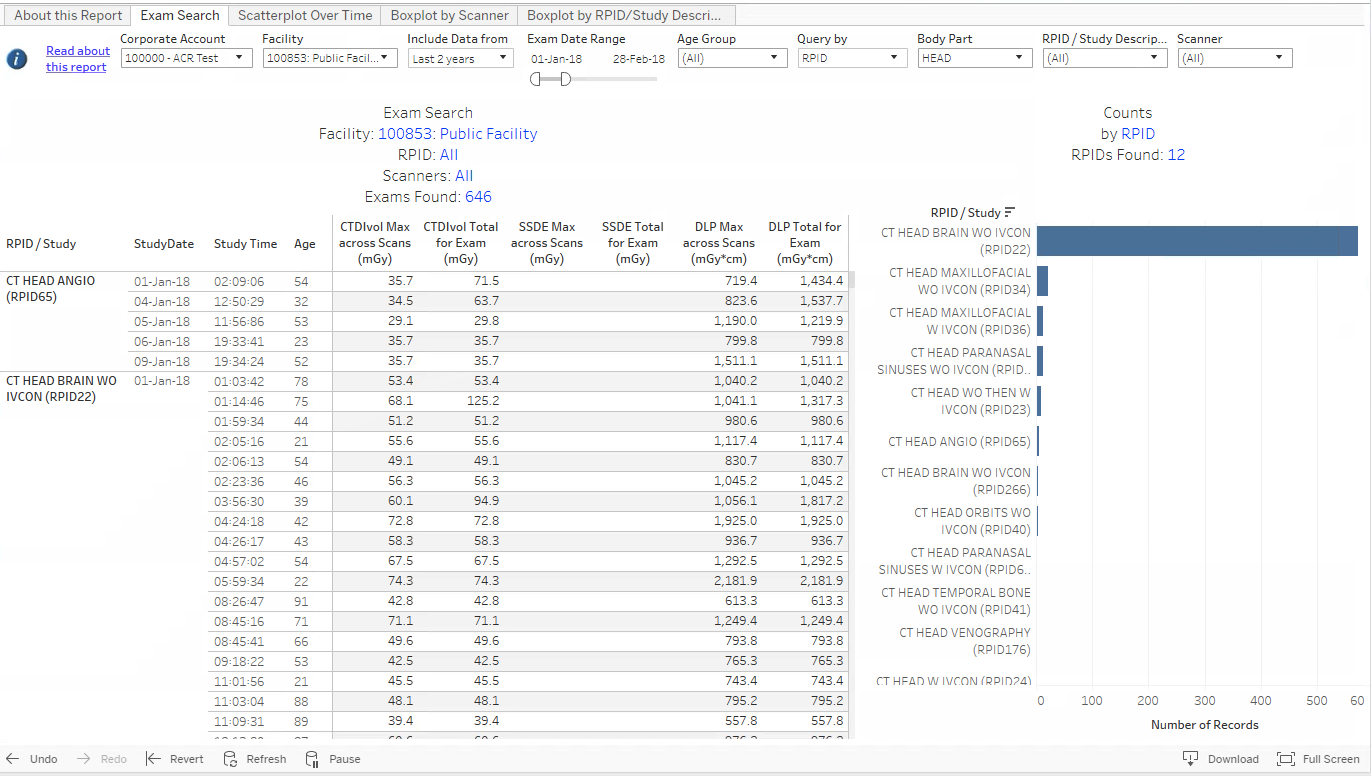Open the Query by dropdown
This screenshot has width=1371, height=776.
(x=853, y=58)
